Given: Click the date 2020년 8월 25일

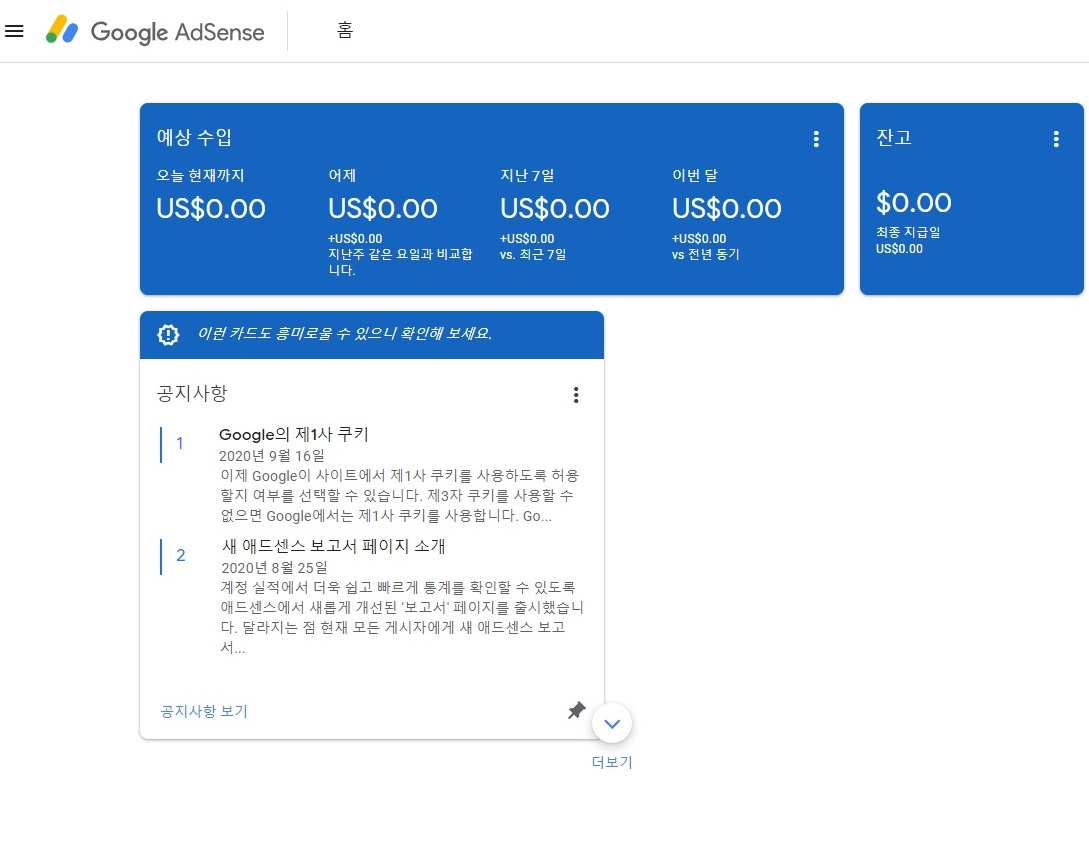Looking at the screenshot, I should pos(274,568).
